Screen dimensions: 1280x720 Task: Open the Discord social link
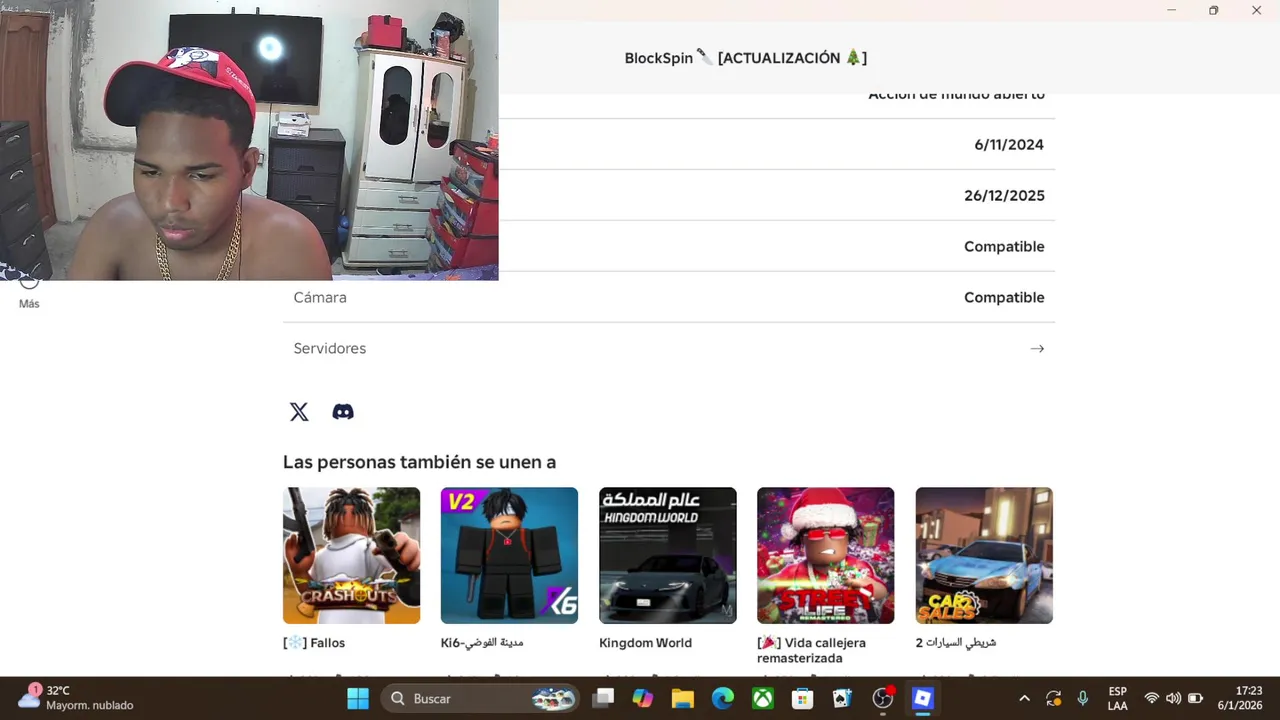click(343, 412)
